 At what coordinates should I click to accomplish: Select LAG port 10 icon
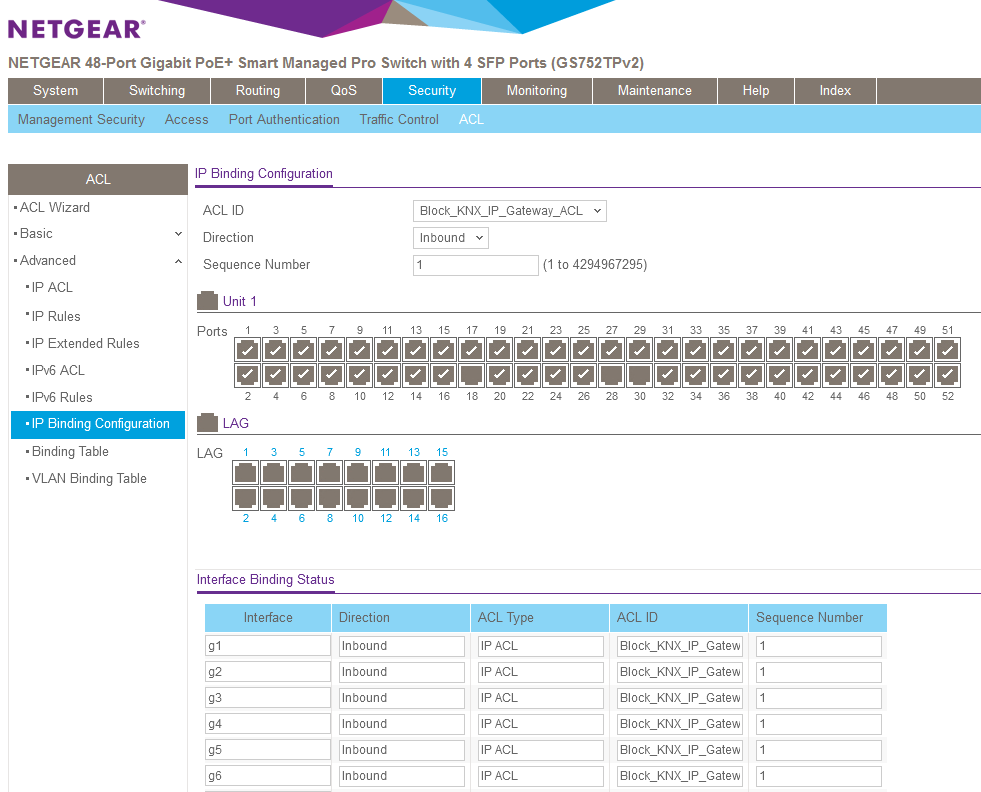pos(357,499)
